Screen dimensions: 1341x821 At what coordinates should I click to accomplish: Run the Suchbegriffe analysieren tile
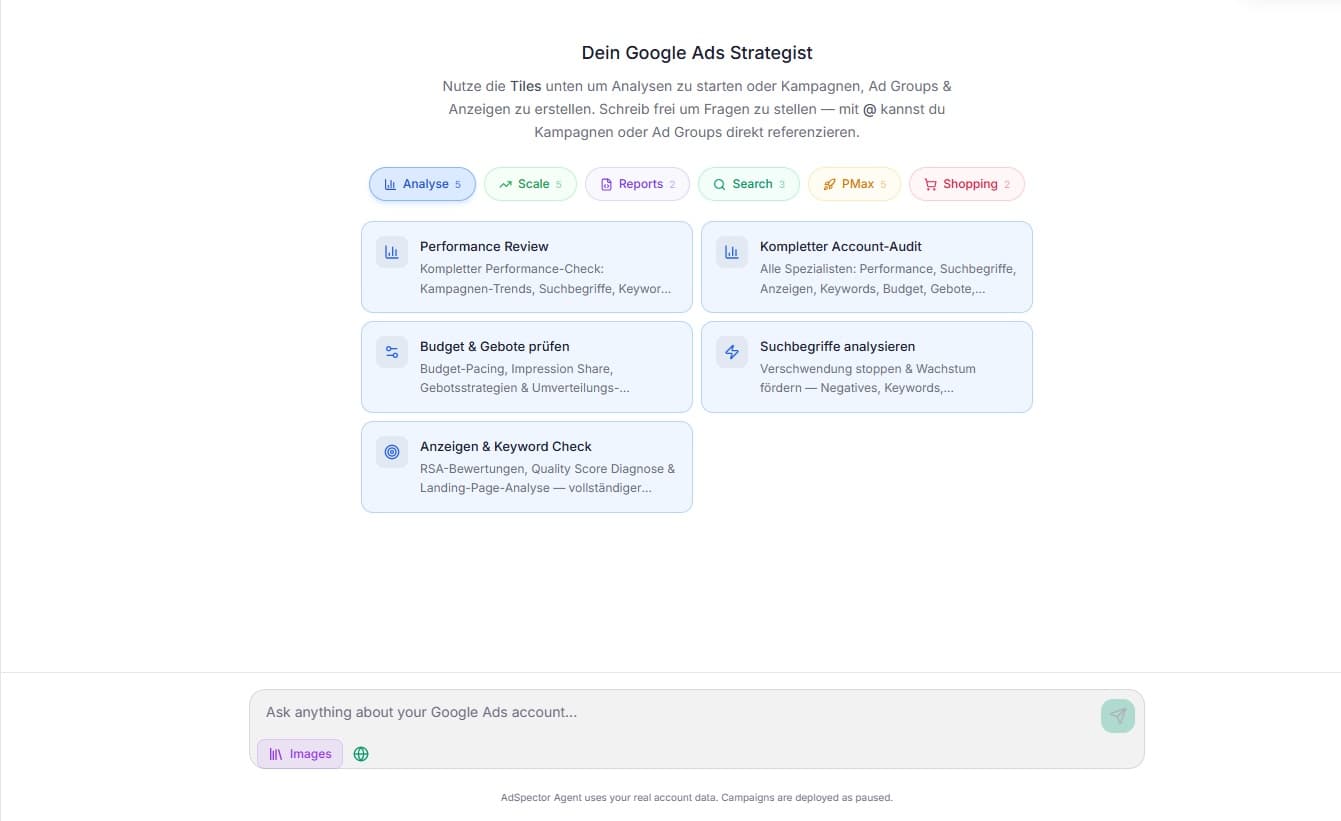tap(885, 367)
